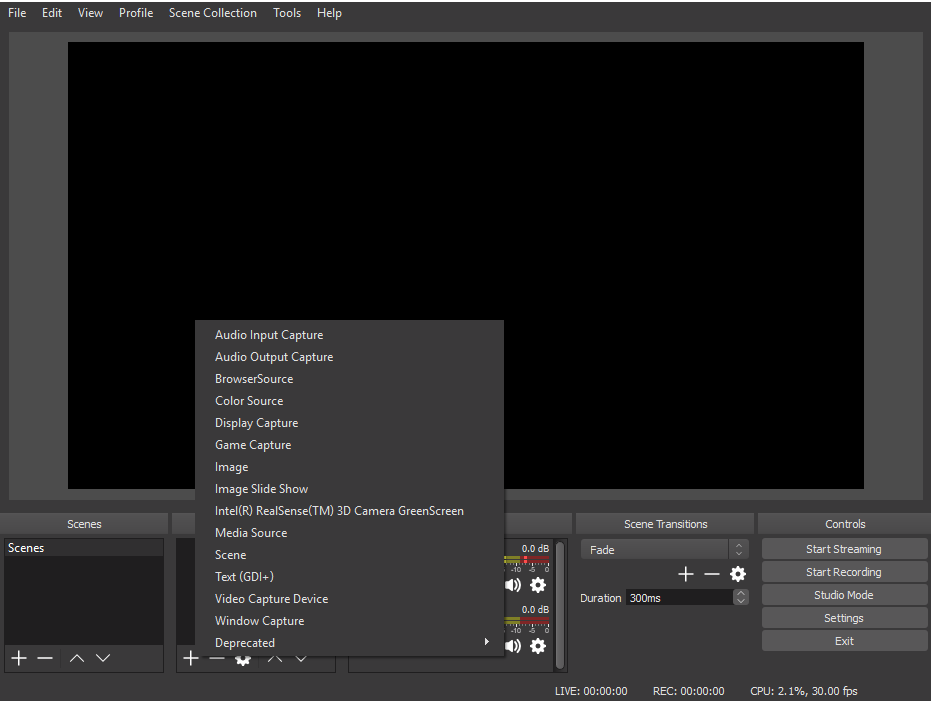931x701 pixels.
Task: Open source properties with the gear icon
Action: pyautogui.click(x=243, y=658)
